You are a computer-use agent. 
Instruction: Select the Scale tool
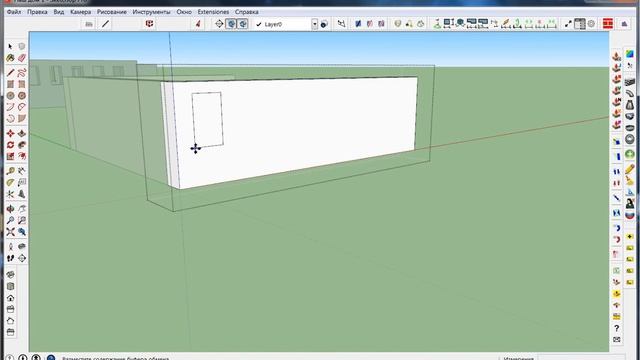[x=10, y=156]
